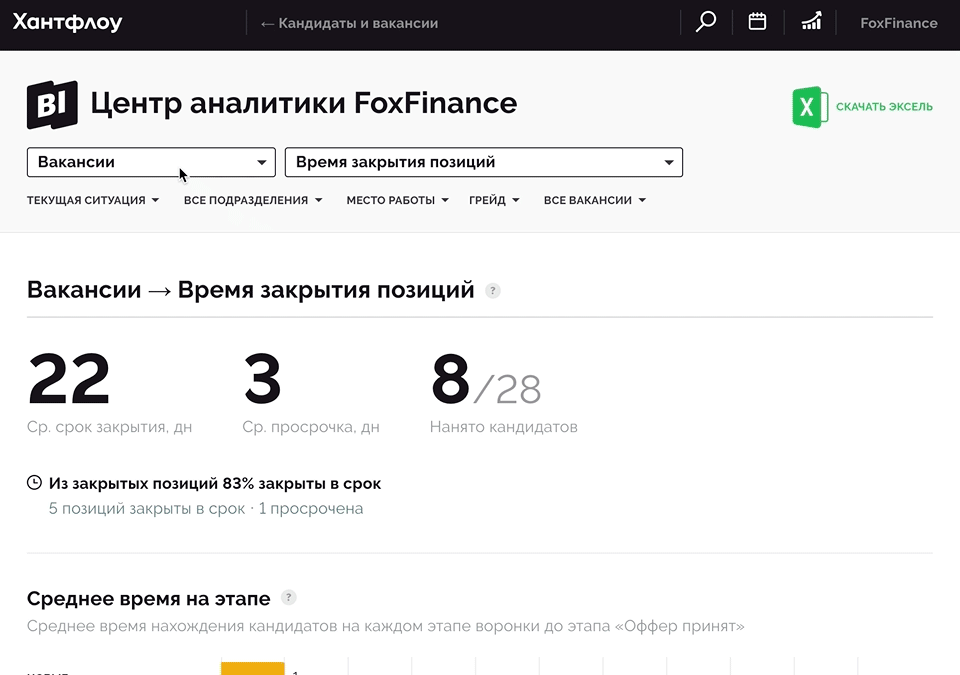Expand the Грейд filter
Image resolution: width=960 pixels, height=675 pixels.
coord(494,200)
